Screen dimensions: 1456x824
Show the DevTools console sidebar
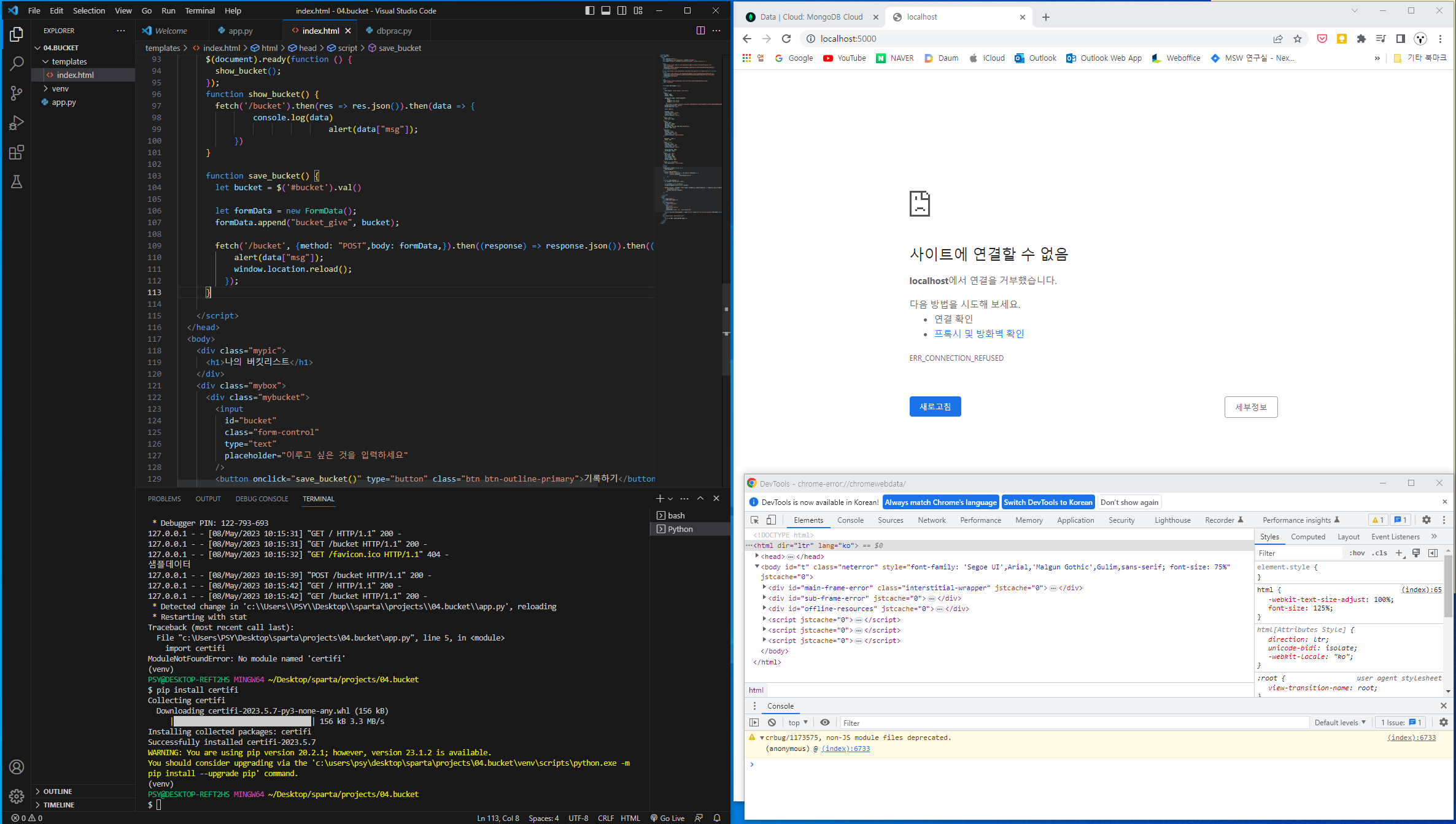(754, 722)
